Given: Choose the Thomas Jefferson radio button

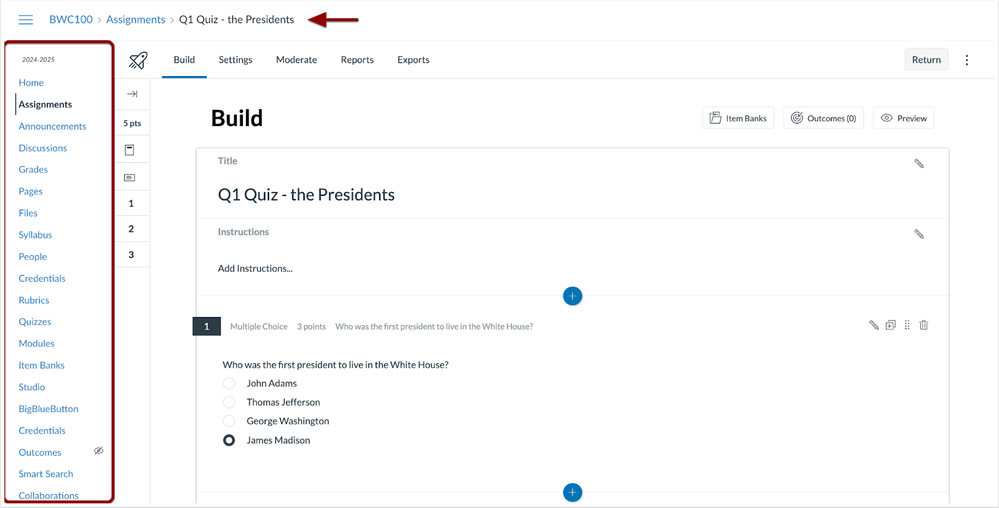Looking at the screenshot, I should (229, 402).
